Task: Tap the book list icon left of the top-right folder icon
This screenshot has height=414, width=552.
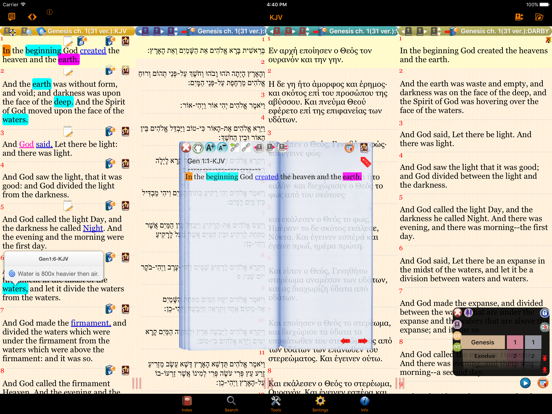Action: [519, 17]
